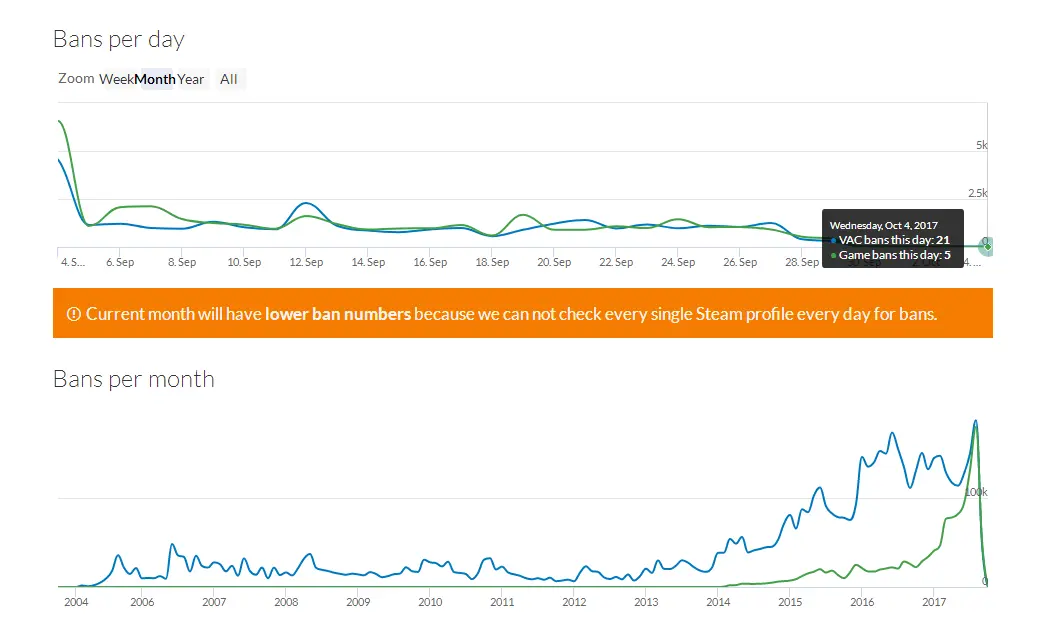The height and width of the screenshot is (622, 1049).
Task: Click the 24. Sep axis label
Action: point(678,262)
